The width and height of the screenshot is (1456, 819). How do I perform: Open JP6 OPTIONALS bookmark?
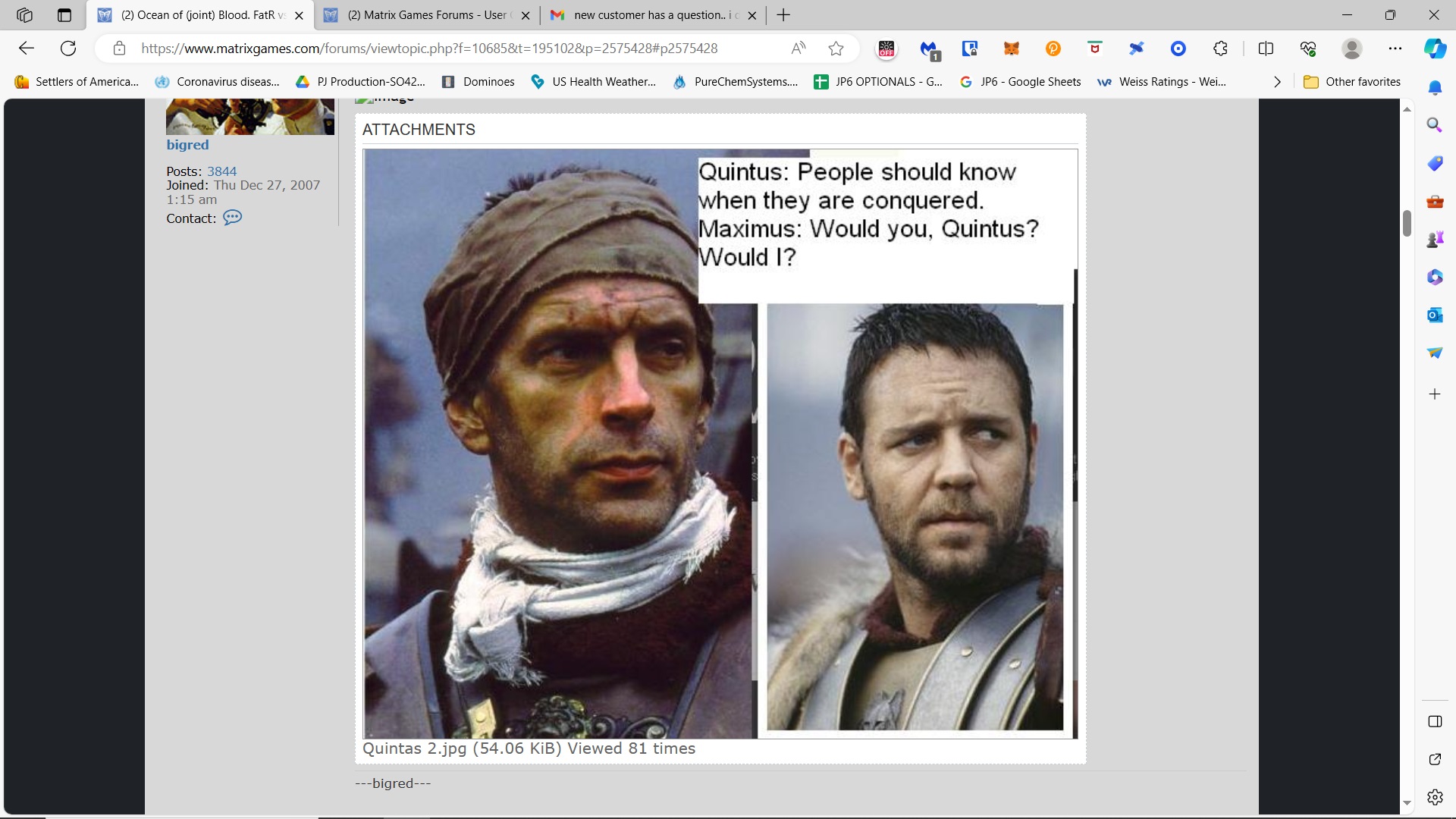(x=878, y=82)
